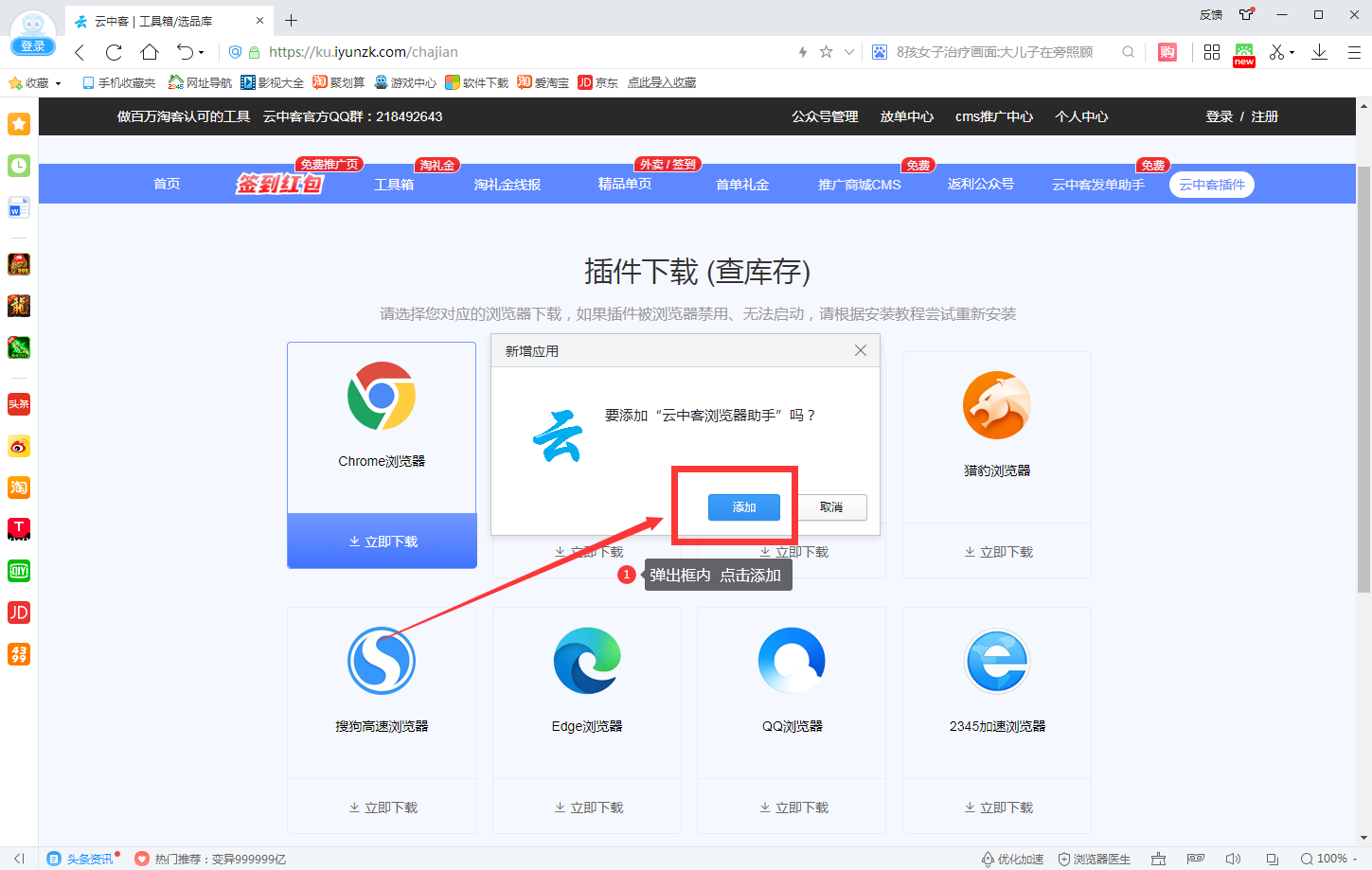1372x870 pixels.
Task: Click 添加 in the dialog
Action: [x=744, y=507]
